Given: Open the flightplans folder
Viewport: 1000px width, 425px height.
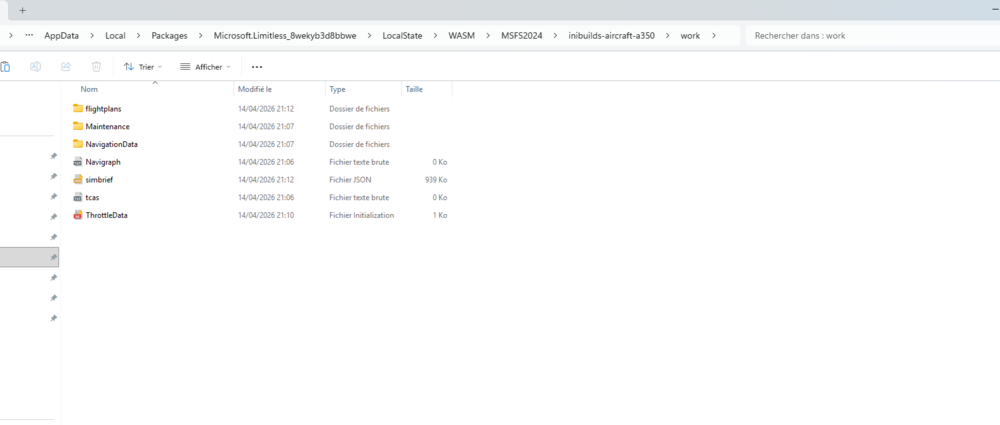Looking at the screenshot, I should pos(103,108).
